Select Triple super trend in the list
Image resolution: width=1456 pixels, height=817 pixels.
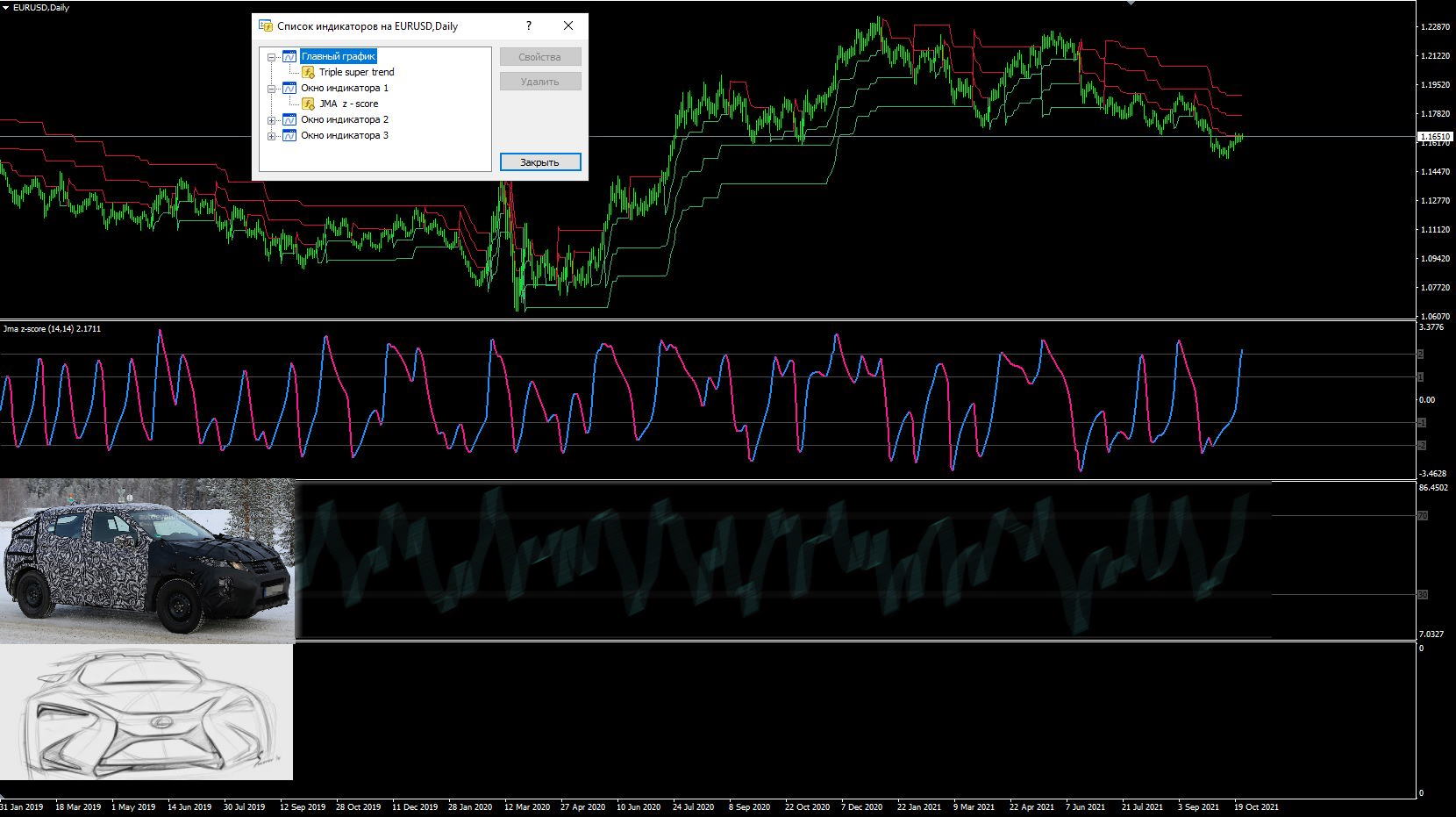tap(356, 72)
